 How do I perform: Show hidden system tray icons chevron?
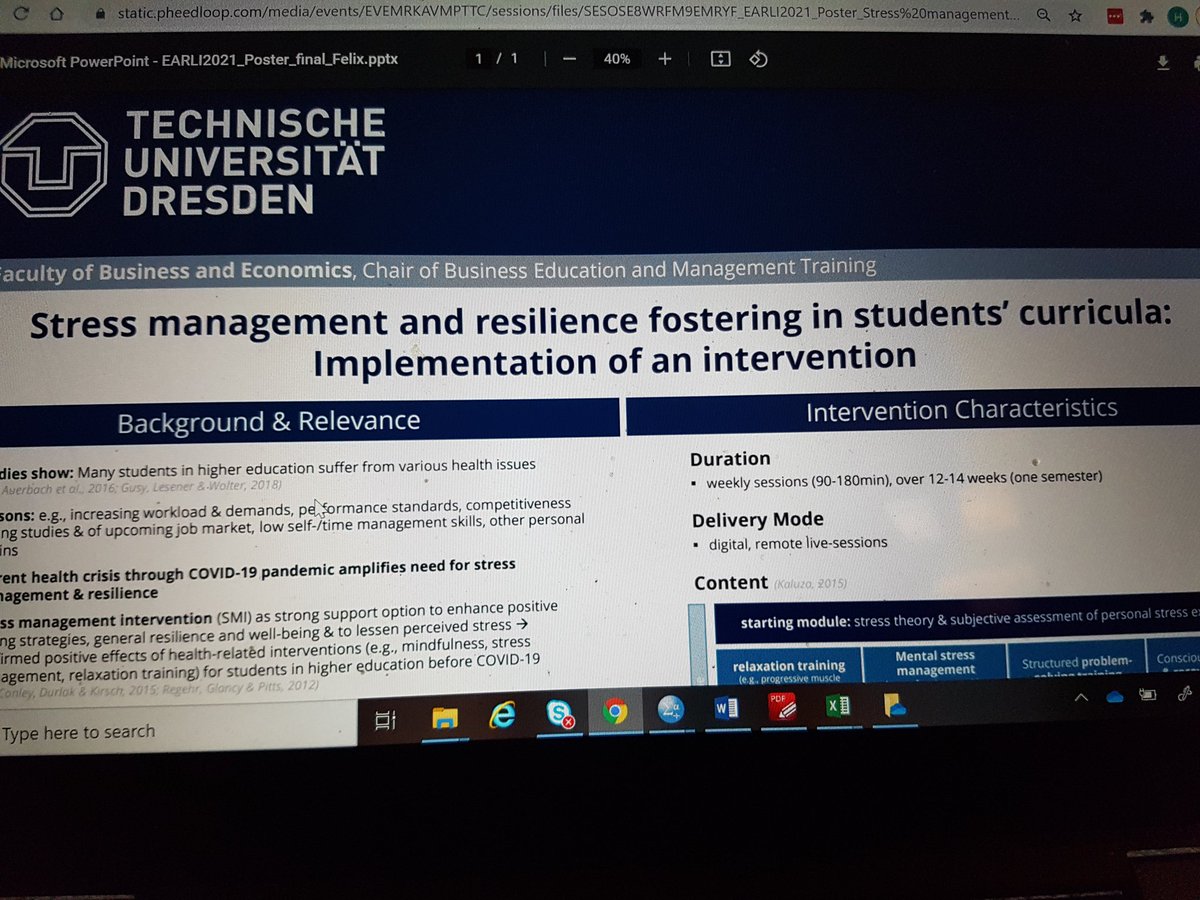(1081, 698)
